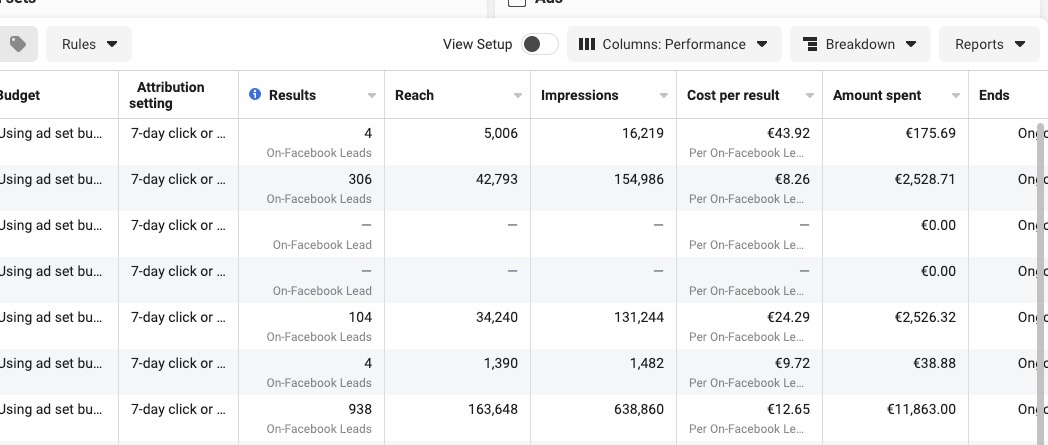Click reach value 5,006
This screenshot has width=1048, height=445.
click(501, 133)
